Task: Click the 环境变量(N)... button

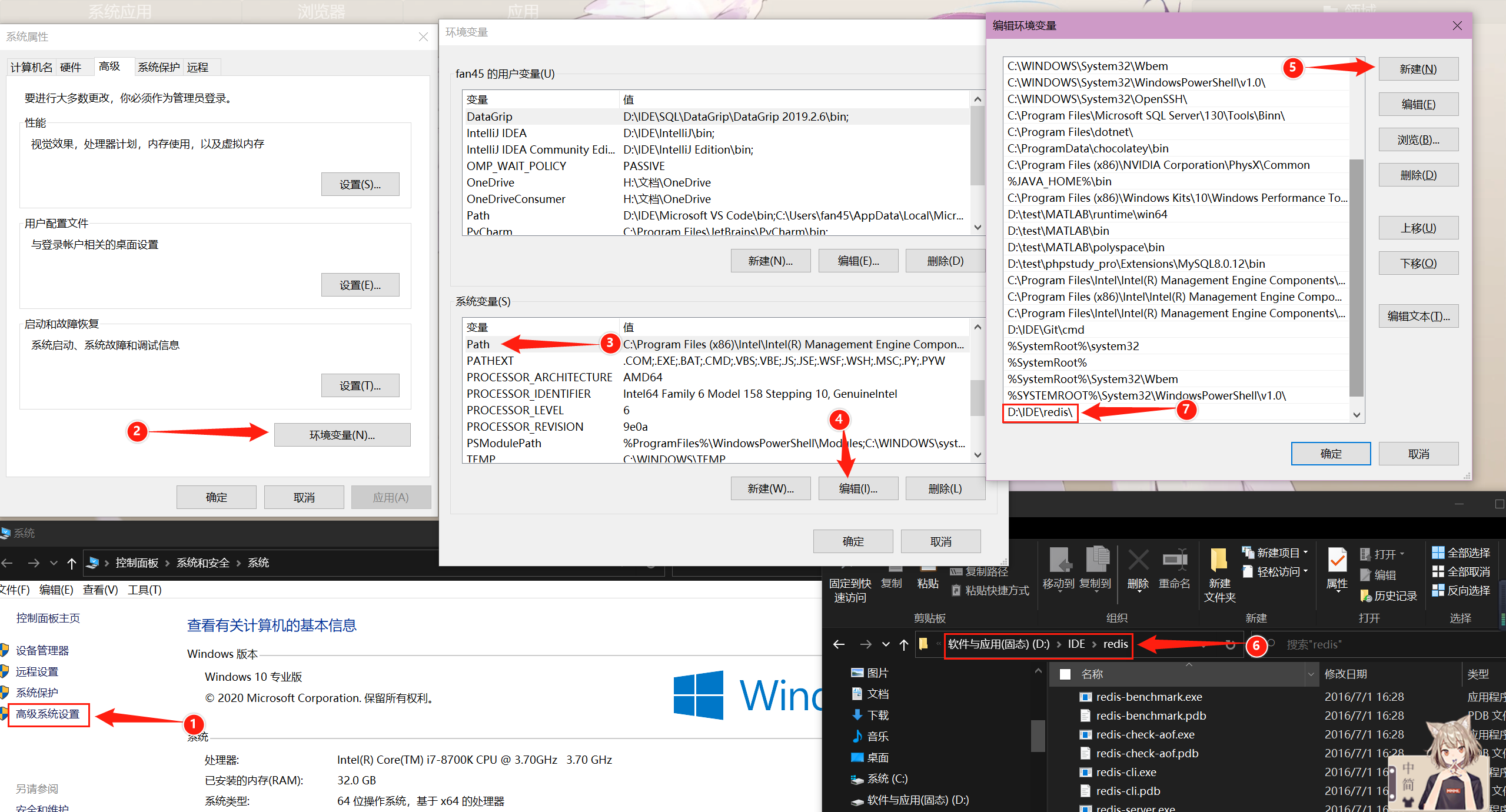Action: tap(342, 435)
